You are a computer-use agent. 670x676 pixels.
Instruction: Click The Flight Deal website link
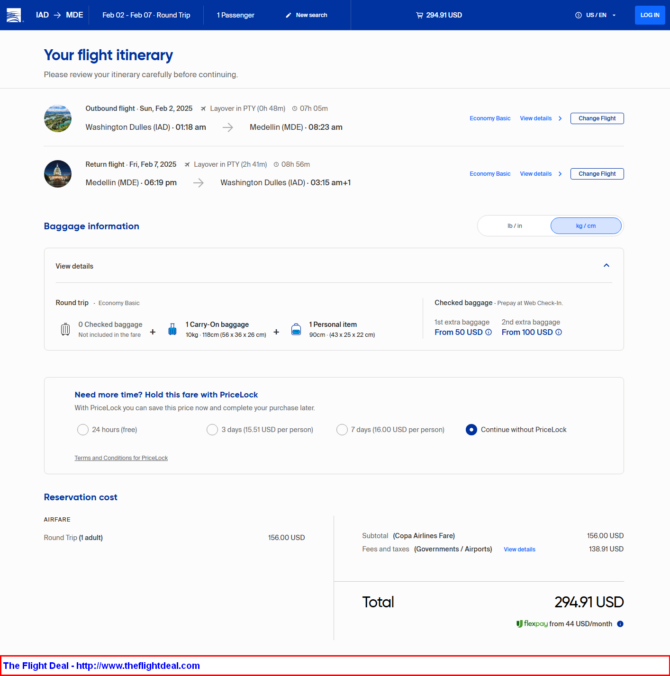click(x=101, y=666)
